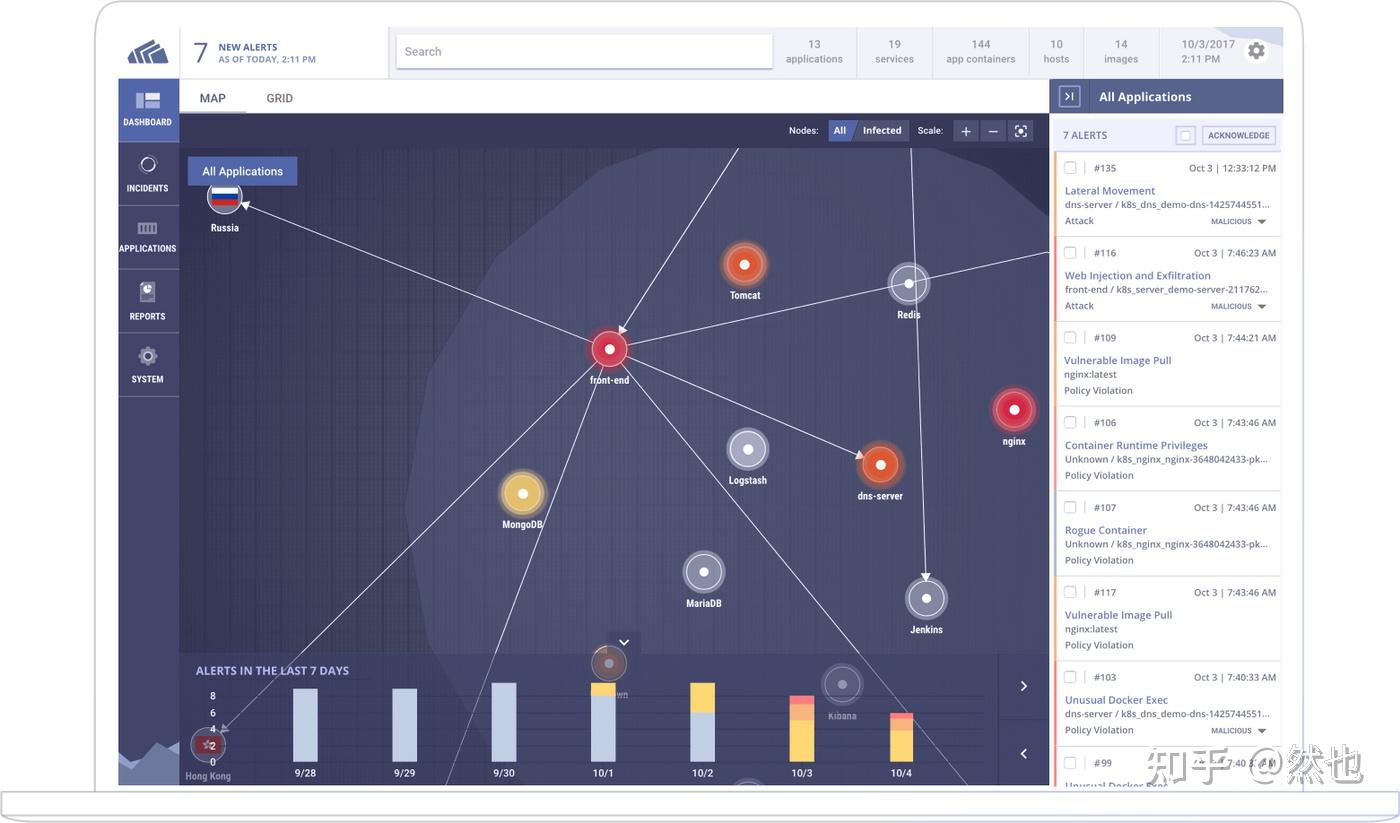Open Malicious dropdown on alert #135
This screenshot has width=1400, height=823.
[1239, 222]
